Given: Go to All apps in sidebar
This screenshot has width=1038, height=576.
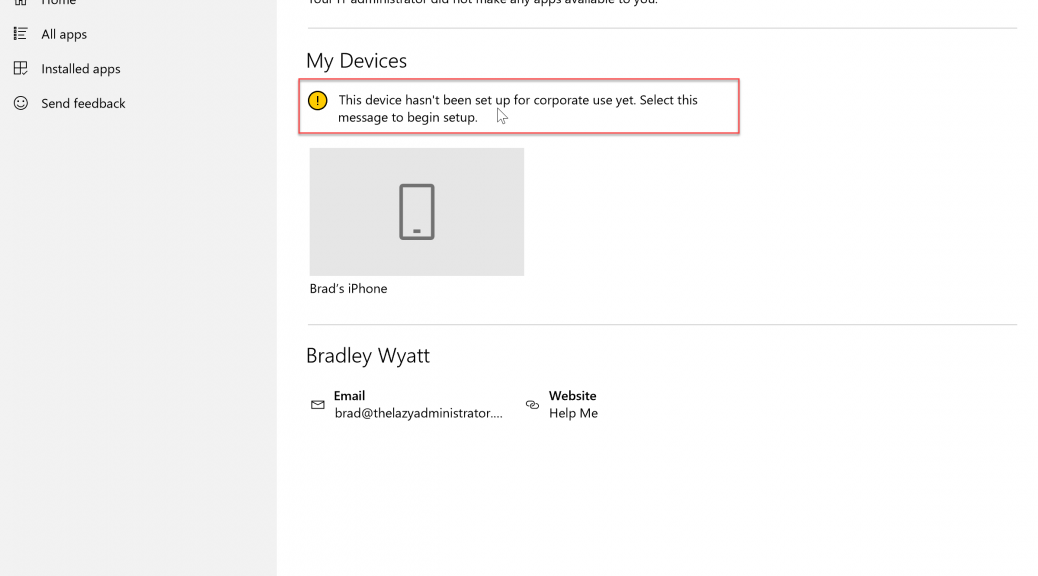Looking at the screenshot, I should click(x=64, y=34).
